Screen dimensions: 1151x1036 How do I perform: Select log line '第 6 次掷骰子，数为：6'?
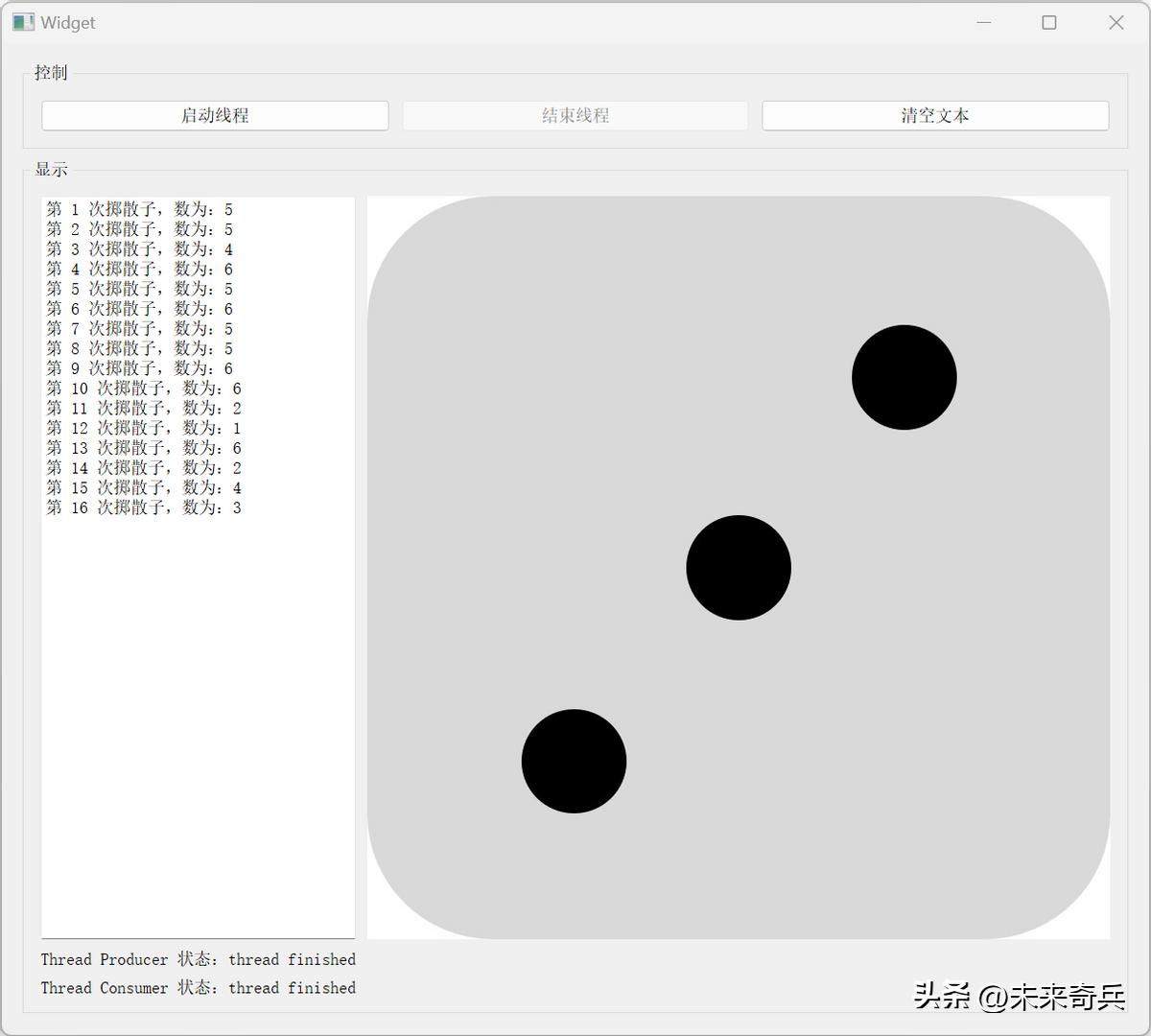(140, 309)
